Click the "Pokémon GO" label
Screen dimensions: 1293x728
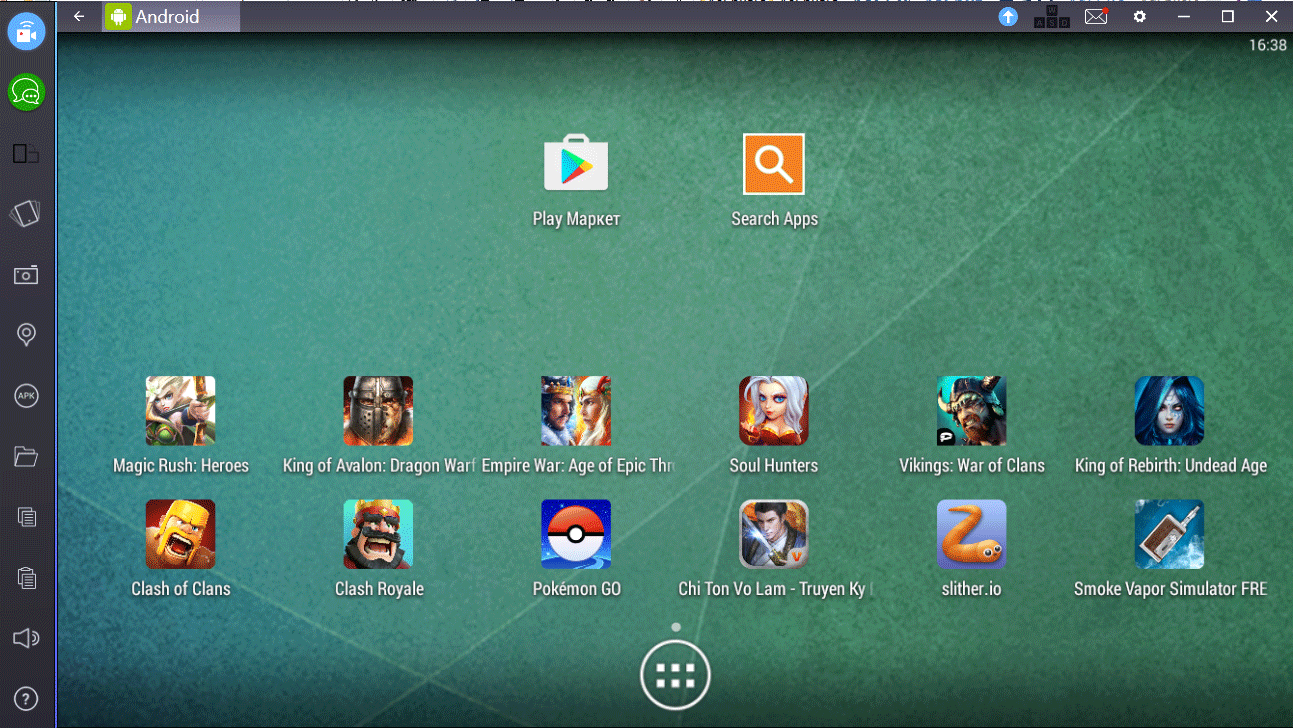(577, 589)
